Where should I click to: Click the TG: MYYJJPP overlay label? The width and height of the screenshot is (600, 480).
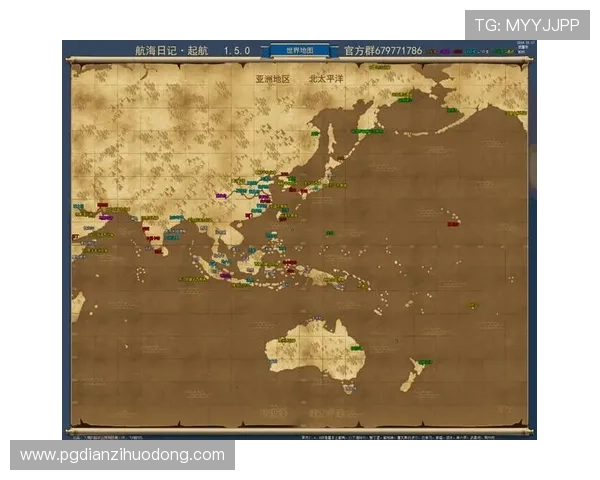(x=526, y=25)
